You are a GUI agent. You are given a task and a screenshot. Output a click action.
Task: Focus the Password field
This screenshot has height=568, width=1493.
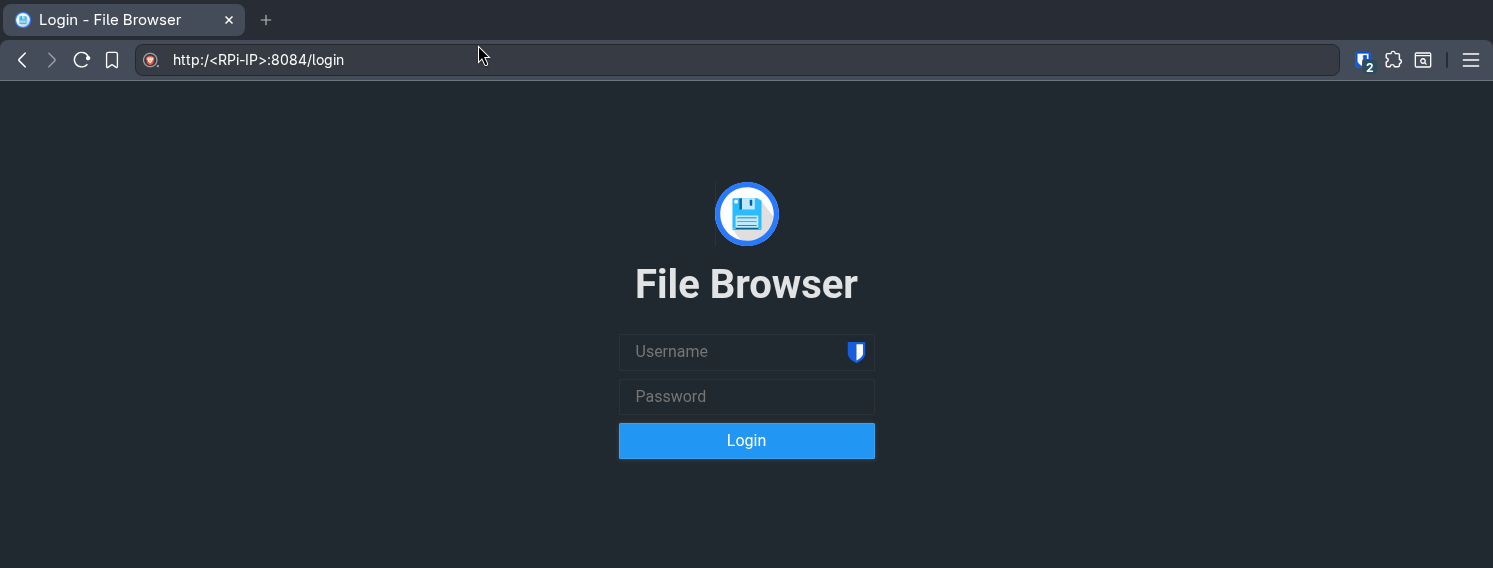(x=747, y=397)
